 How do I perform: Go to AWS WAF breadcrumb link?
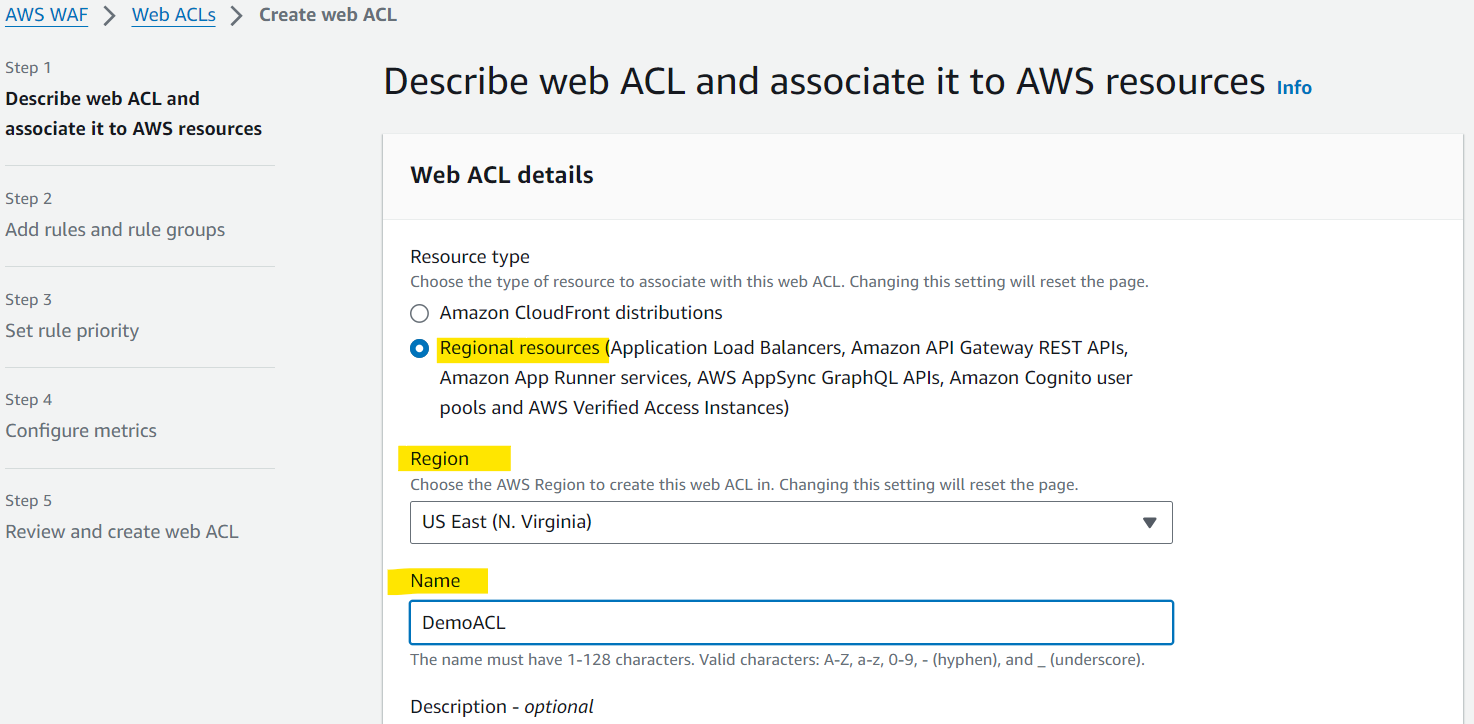(x=47, y=15)
